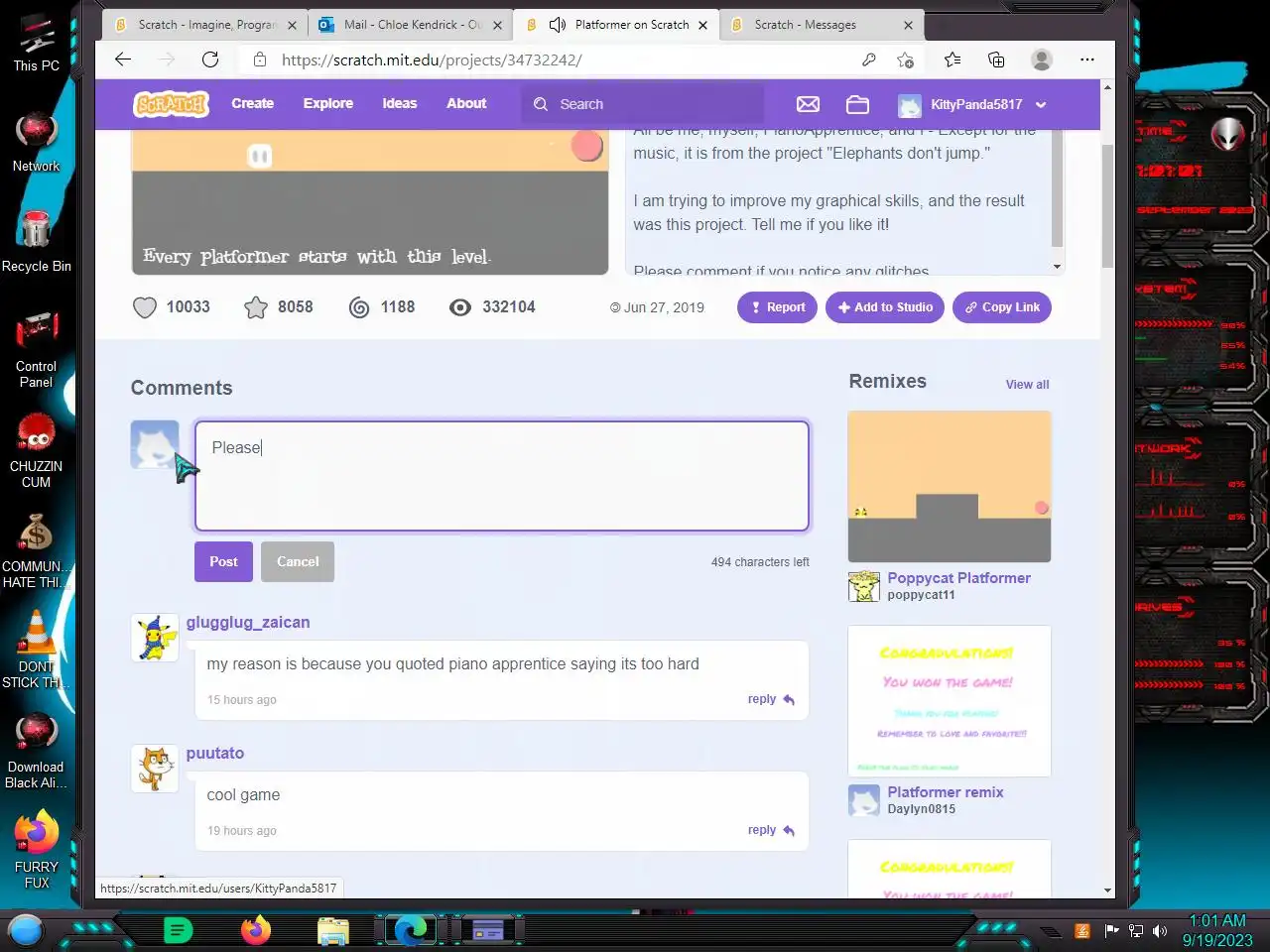Screen dimensions: 1270x952
Task: Expand the KittyPanda5817 account dropdown
Action: [x=1041, y=104]
